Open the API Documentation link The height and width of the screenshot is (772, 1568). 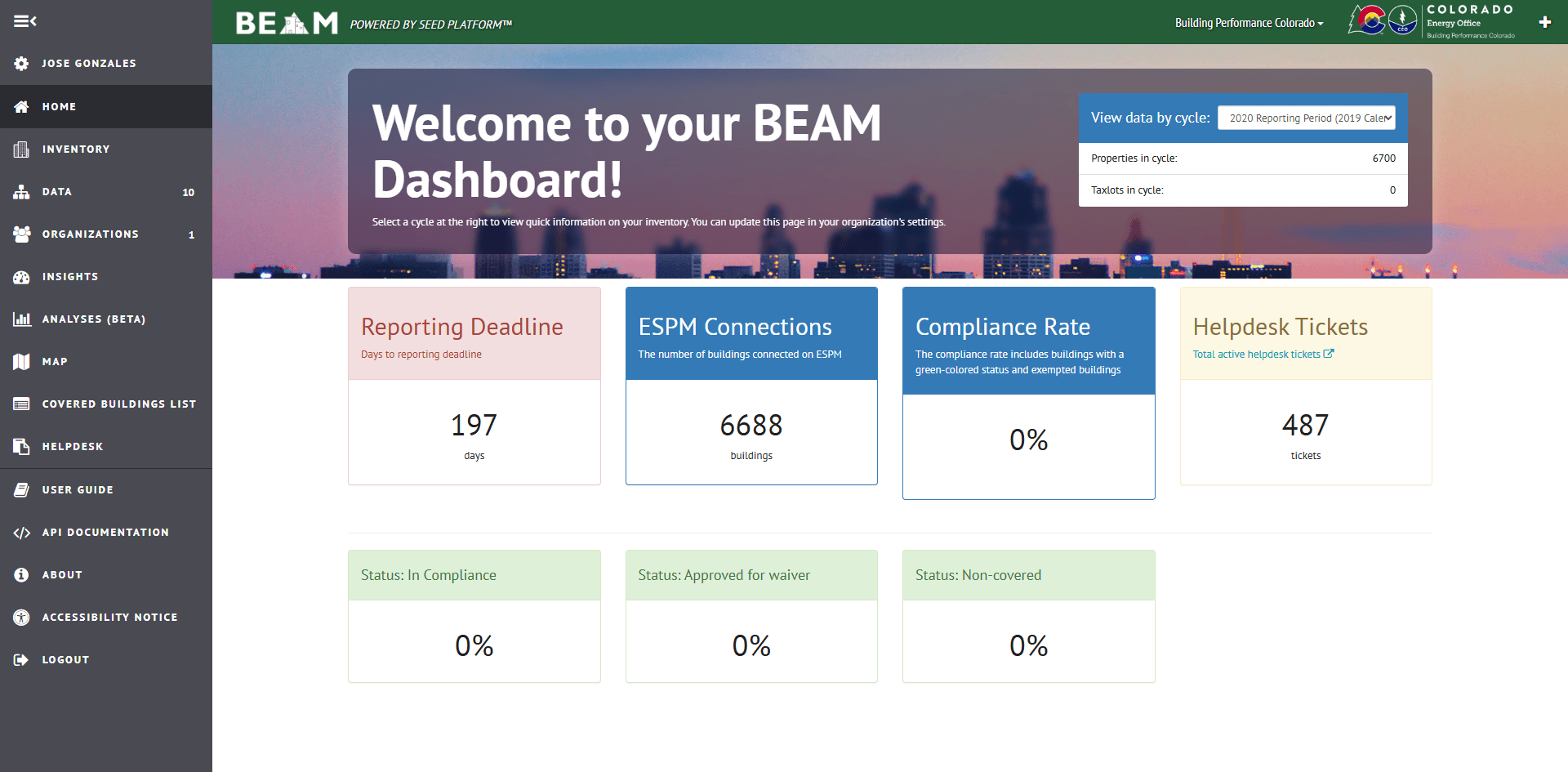coord(106,533)
